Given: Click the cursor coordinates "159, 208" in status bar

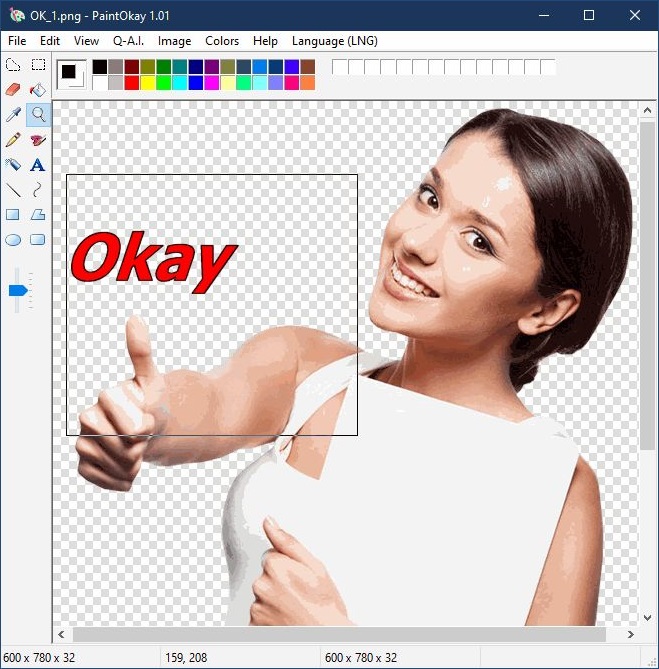Looking at the screenshot, I should click(186, 657).
